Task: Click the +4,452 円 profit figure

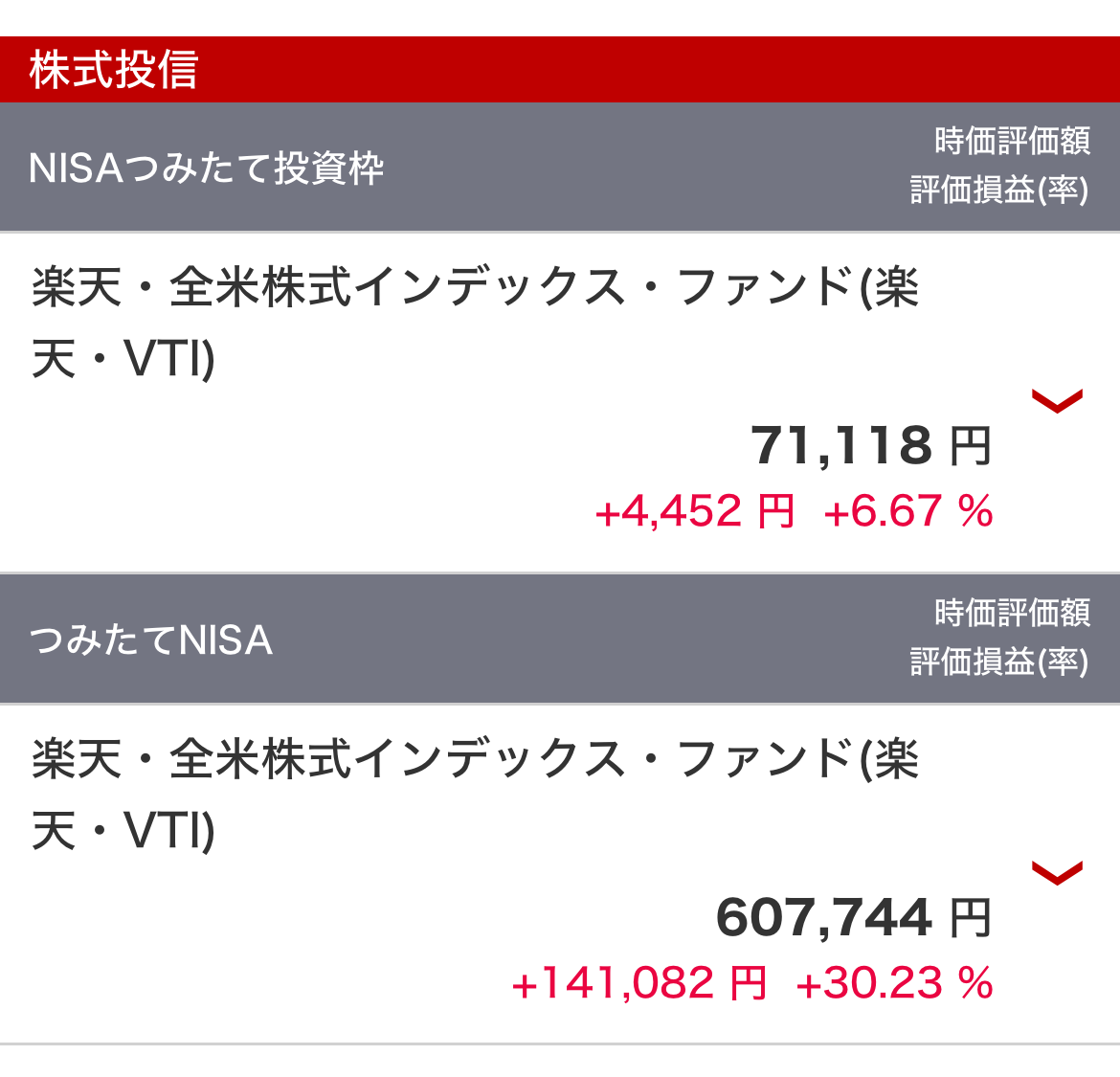Action: [694, 511]
